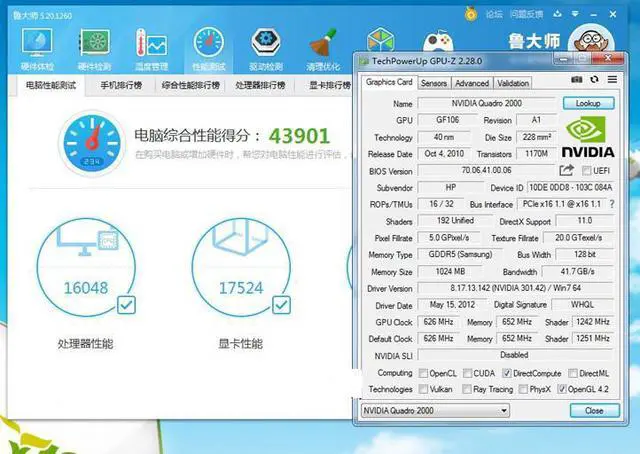This screenshot has width=640, height=454.
Task: Open 硬件检测 hardware detection icon
Action: point(94,44)
